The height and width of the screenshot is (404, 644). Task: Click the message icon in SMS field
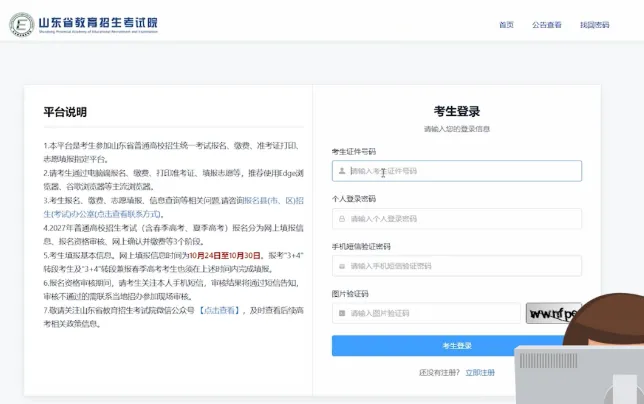click(x=342, y=266)
